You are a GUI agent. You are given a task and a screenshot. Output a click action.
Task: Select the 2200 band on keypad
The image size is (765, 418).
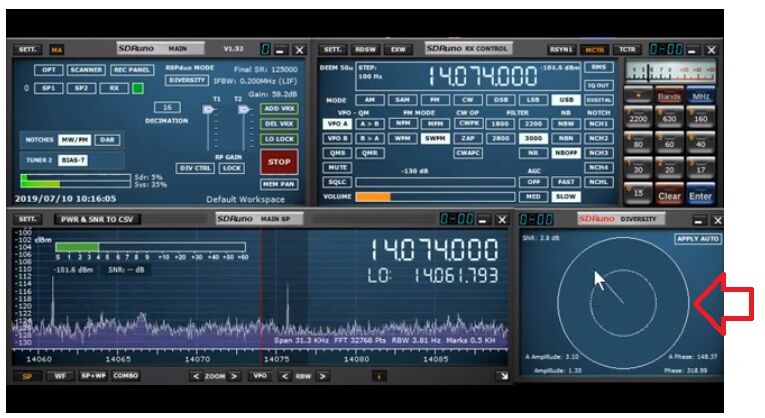point(638,118)
